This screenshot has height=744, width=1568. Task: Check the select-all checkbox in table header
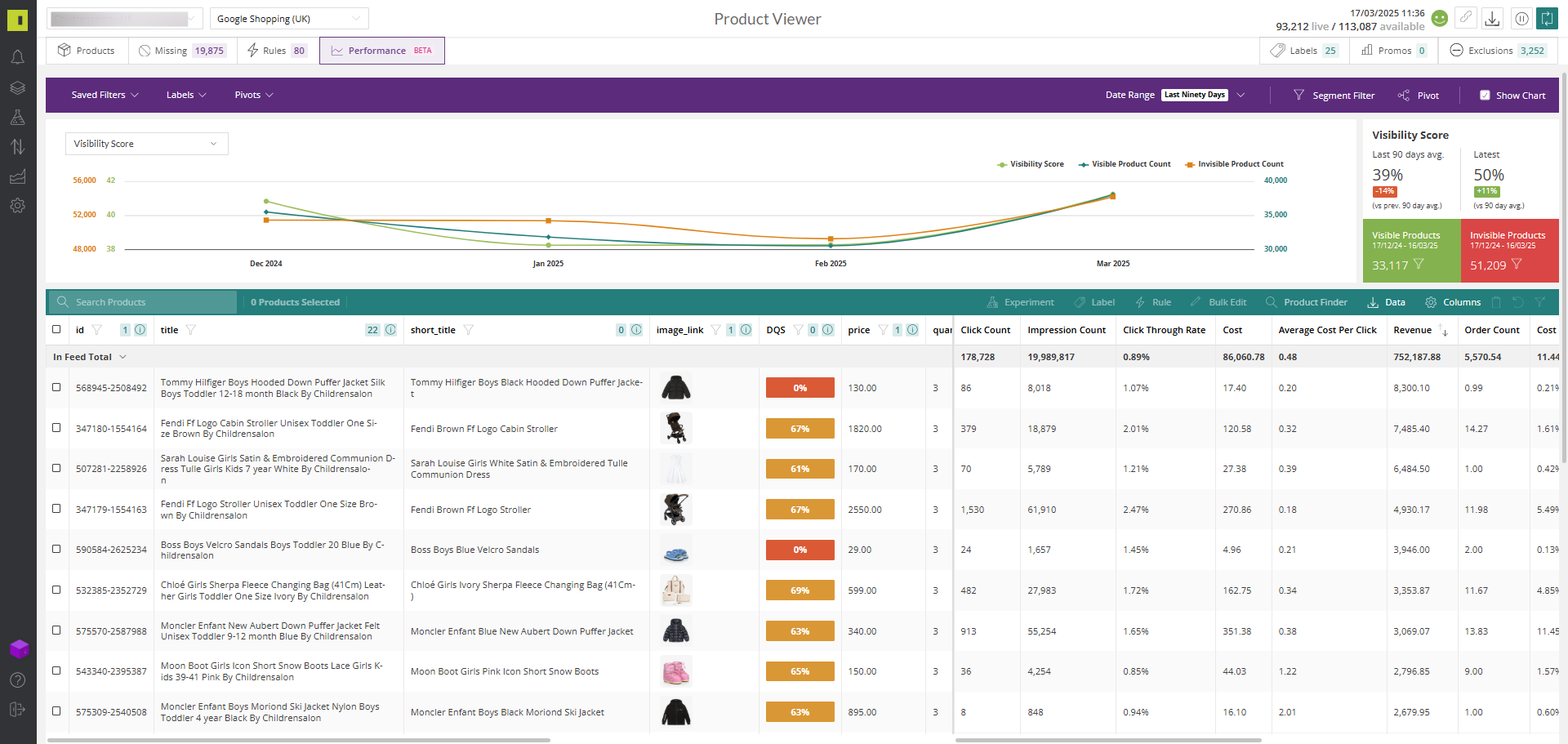click(56, 330)
